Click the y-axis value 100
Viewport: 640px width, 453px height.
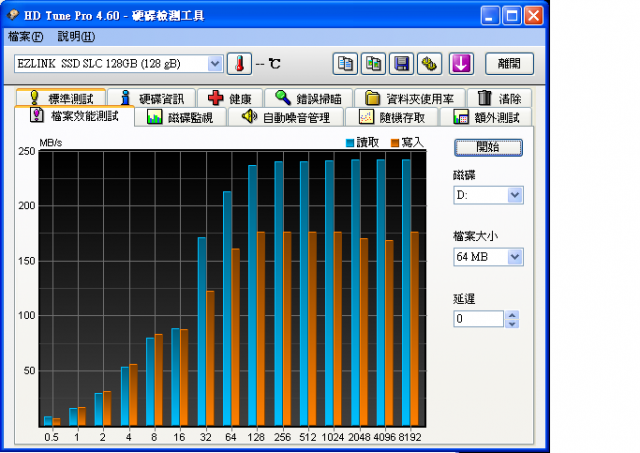click(27, 315)
